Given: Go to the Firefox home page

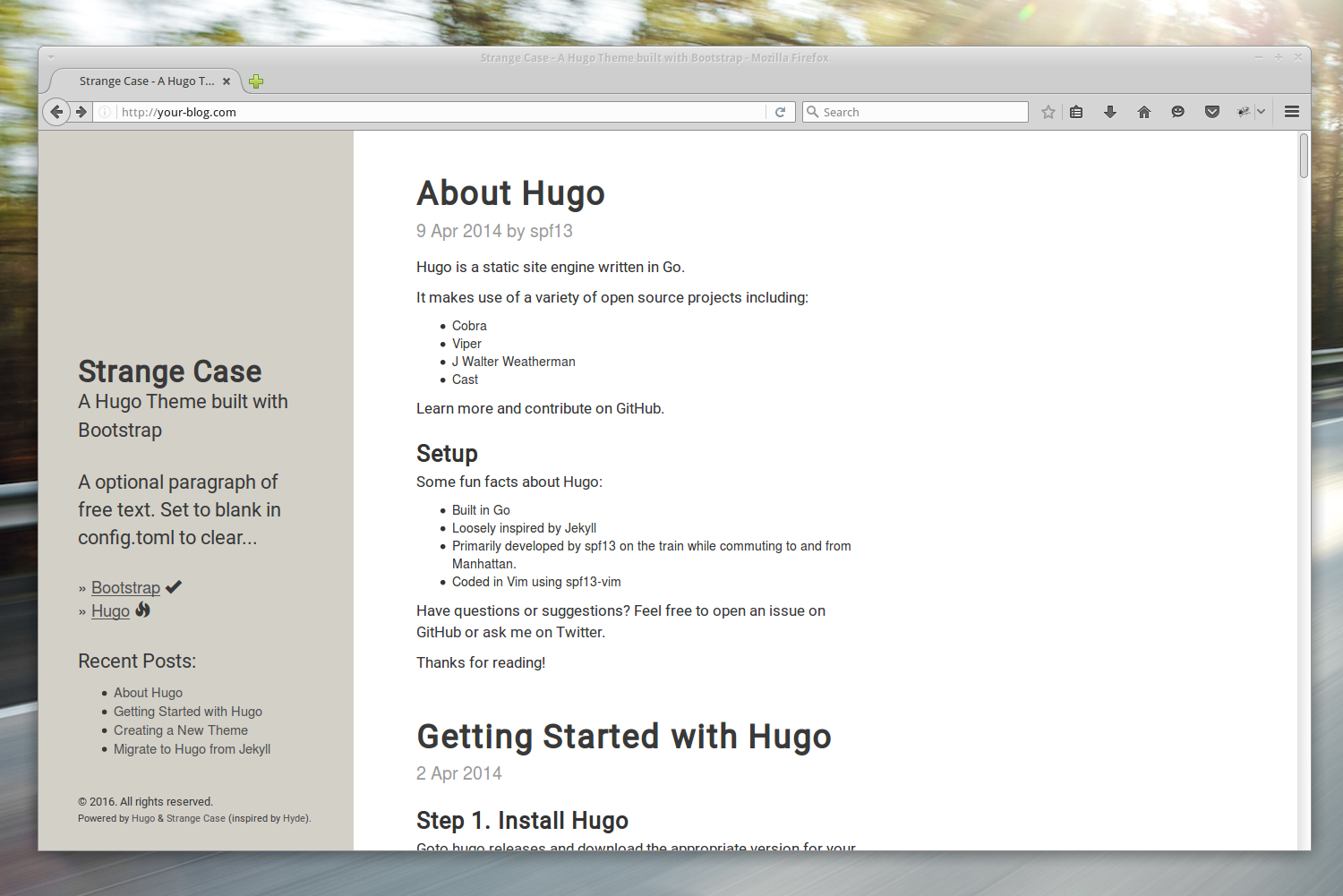Looking at the screenshot, I should (1144, 112).
